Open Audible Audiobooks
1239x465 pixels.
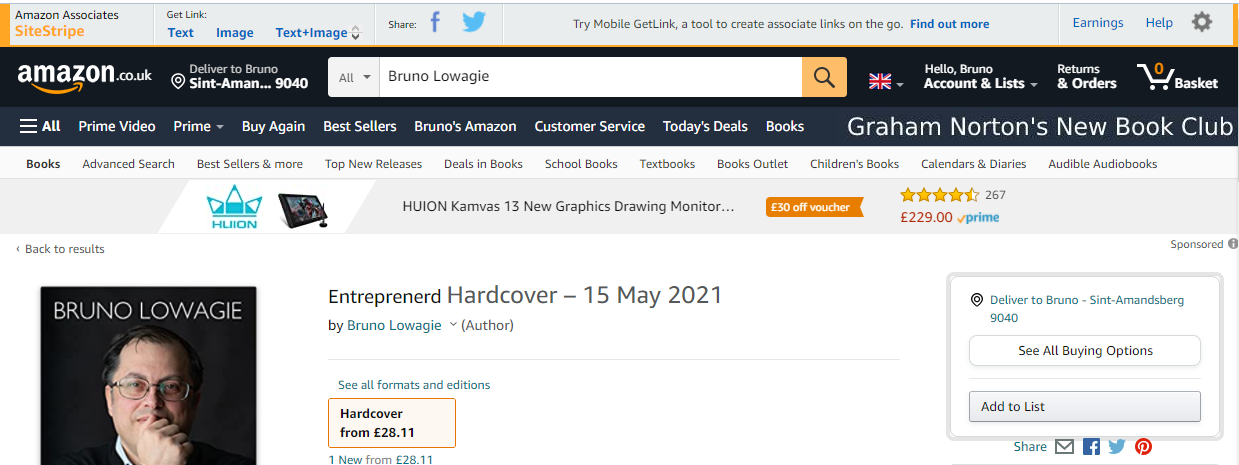(1102, 164)
